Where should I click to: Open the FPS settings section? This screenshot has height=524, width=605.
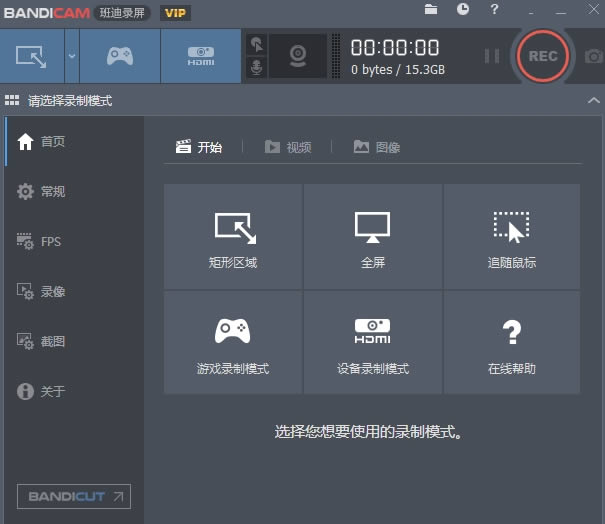point(75,242)
